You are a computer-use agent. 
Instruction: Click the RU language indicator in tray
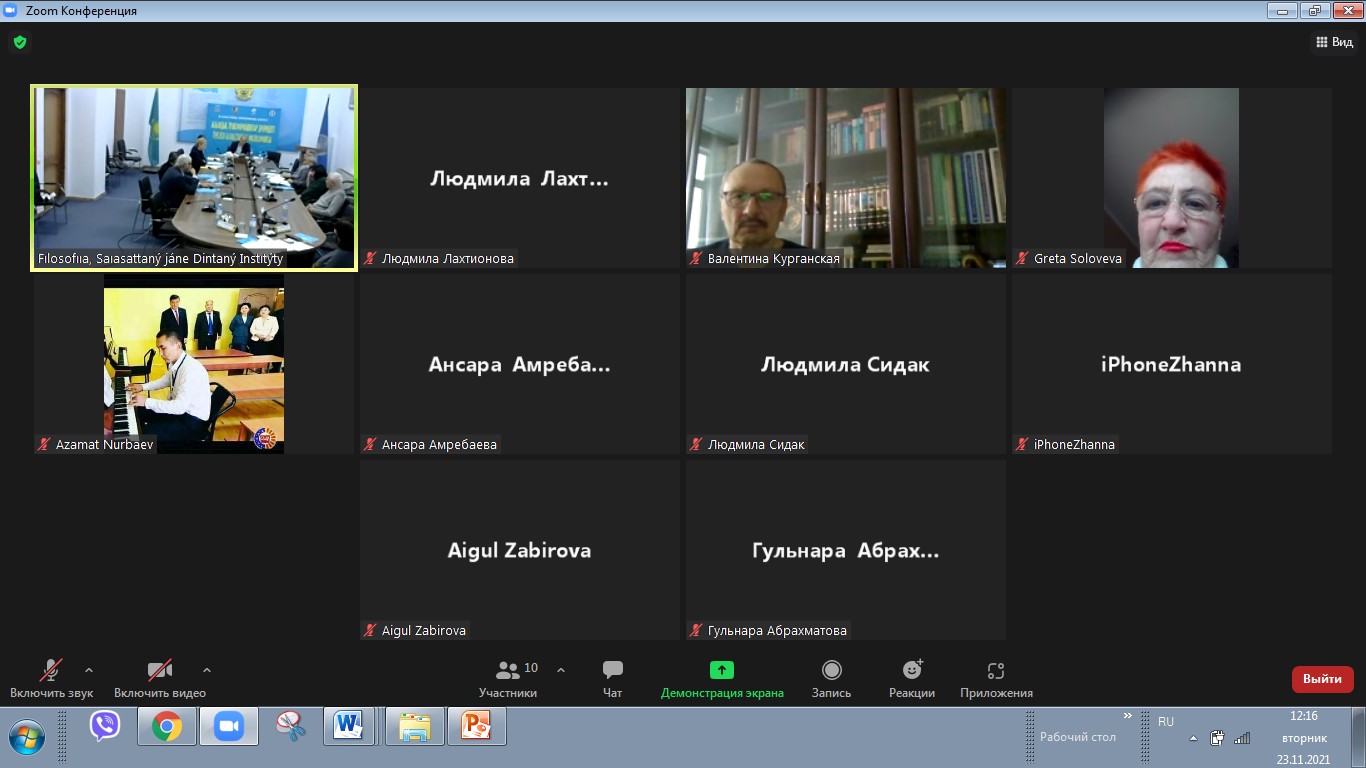coord(1166,721)
